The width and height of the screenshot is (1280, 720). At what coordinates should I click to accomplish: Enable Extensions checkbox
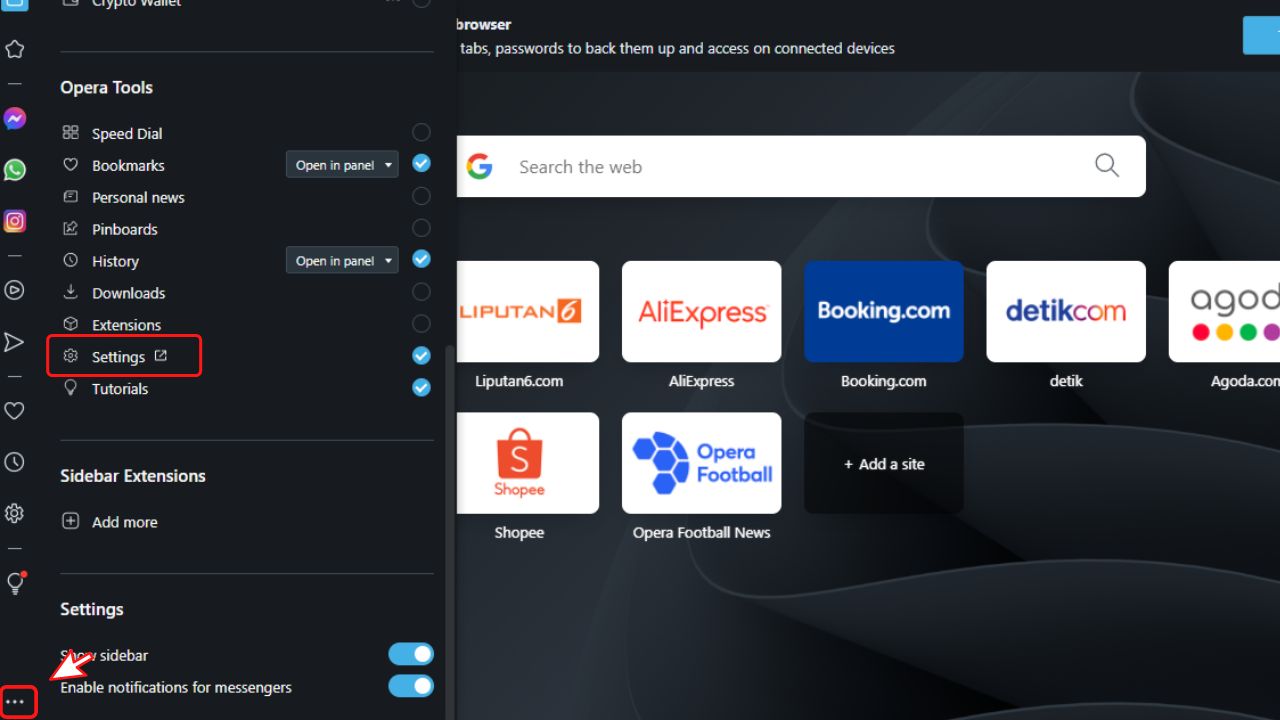click(421, 324)
